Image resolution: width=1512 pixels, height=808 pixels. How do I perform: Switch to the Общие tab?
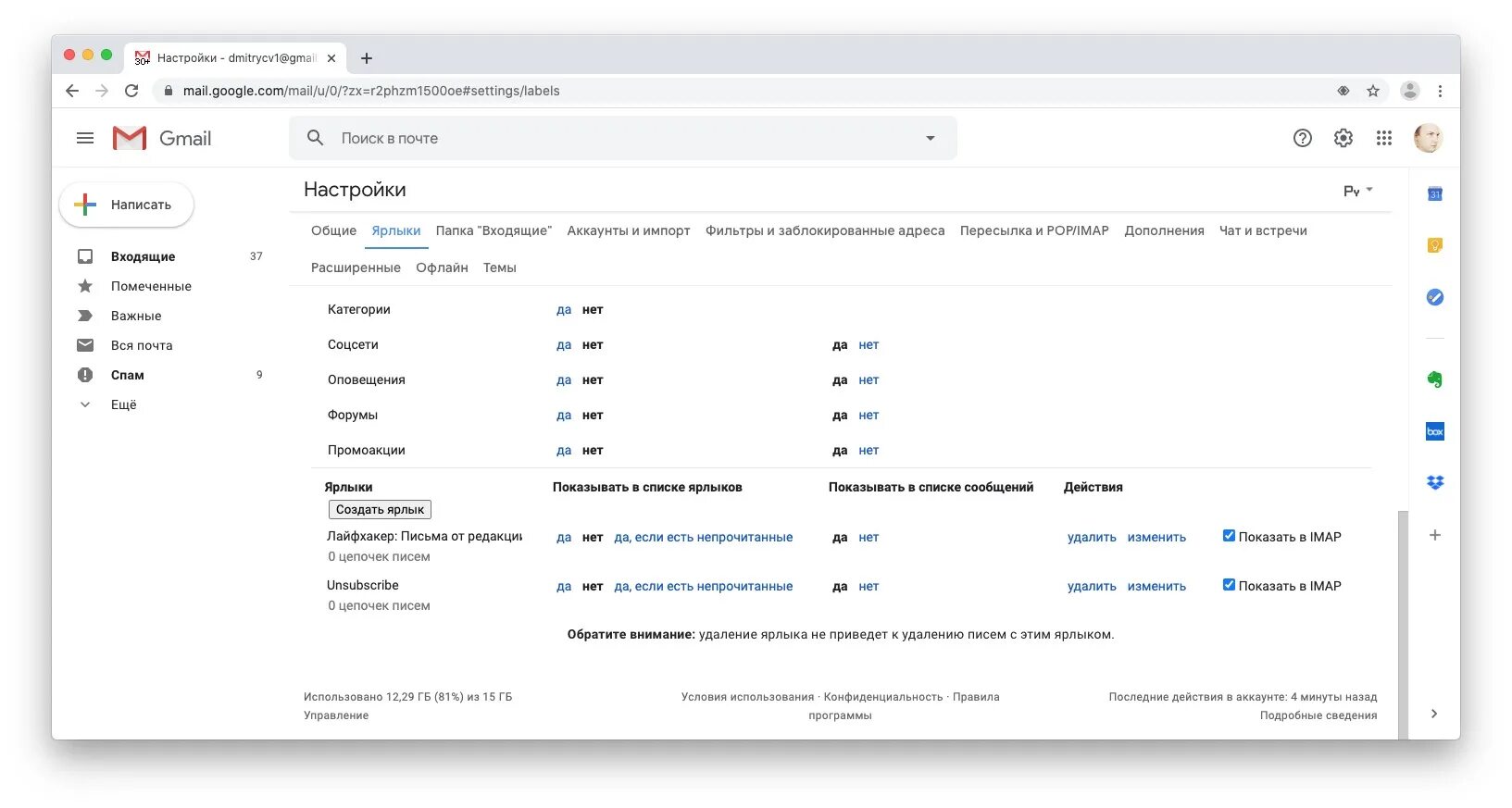click(x=333, y=230)
